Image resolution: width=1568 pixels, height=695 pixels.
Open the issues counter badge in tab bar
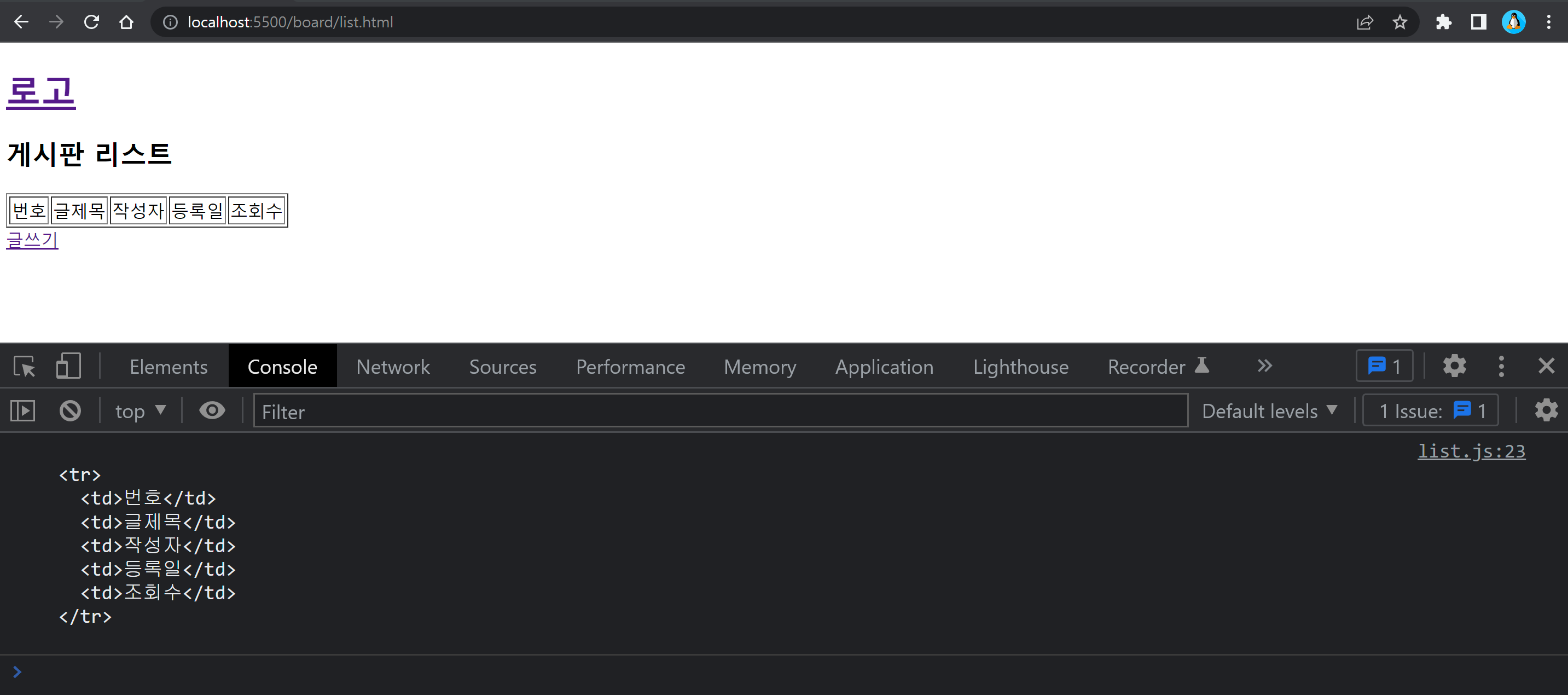pyautogui.click(x=1384, y=366)
